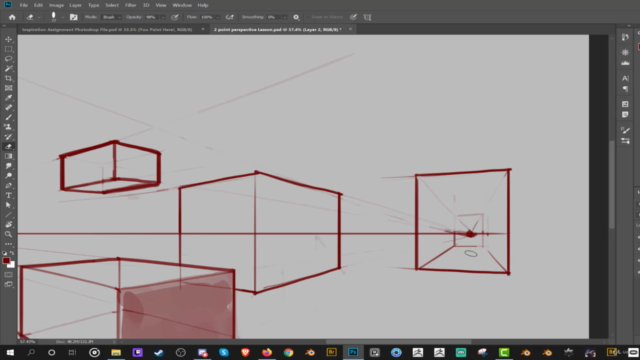Open the Character panel icon in right dock
This screenshot has height=360, width=640.
(x=625, y=78)
